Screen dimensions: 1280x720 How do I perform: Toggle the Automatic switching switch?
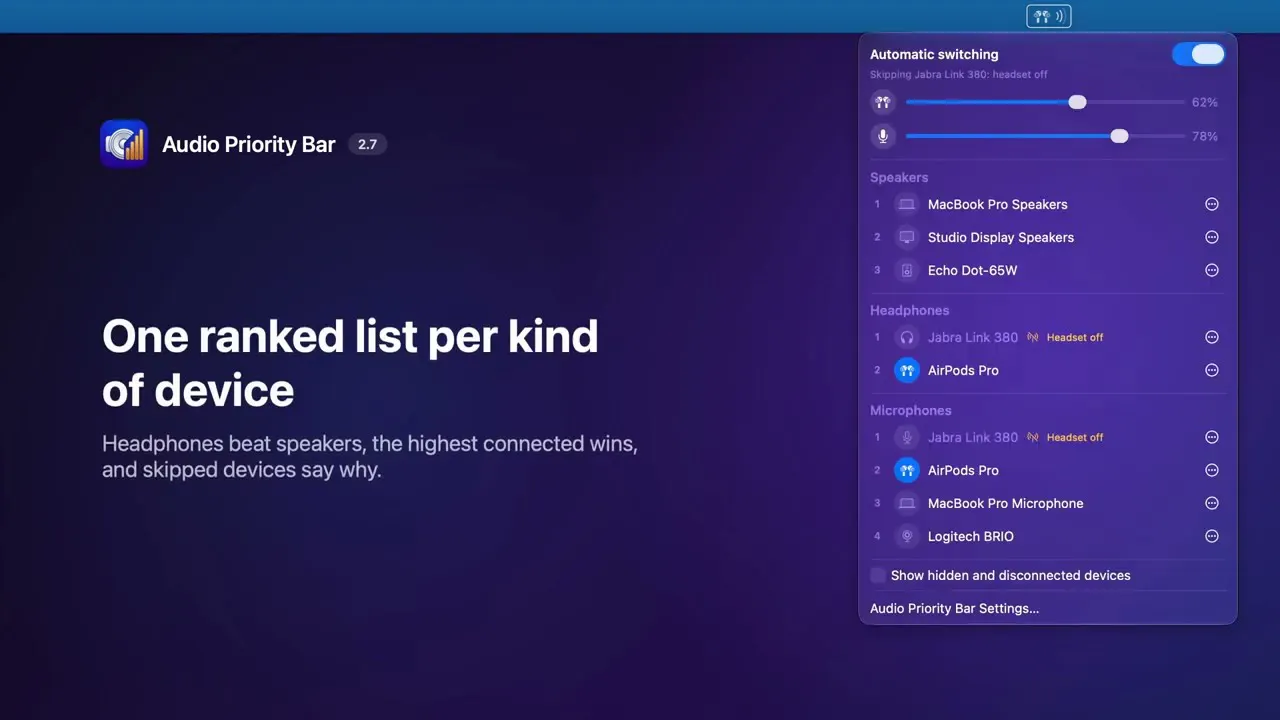point(1199,54)
